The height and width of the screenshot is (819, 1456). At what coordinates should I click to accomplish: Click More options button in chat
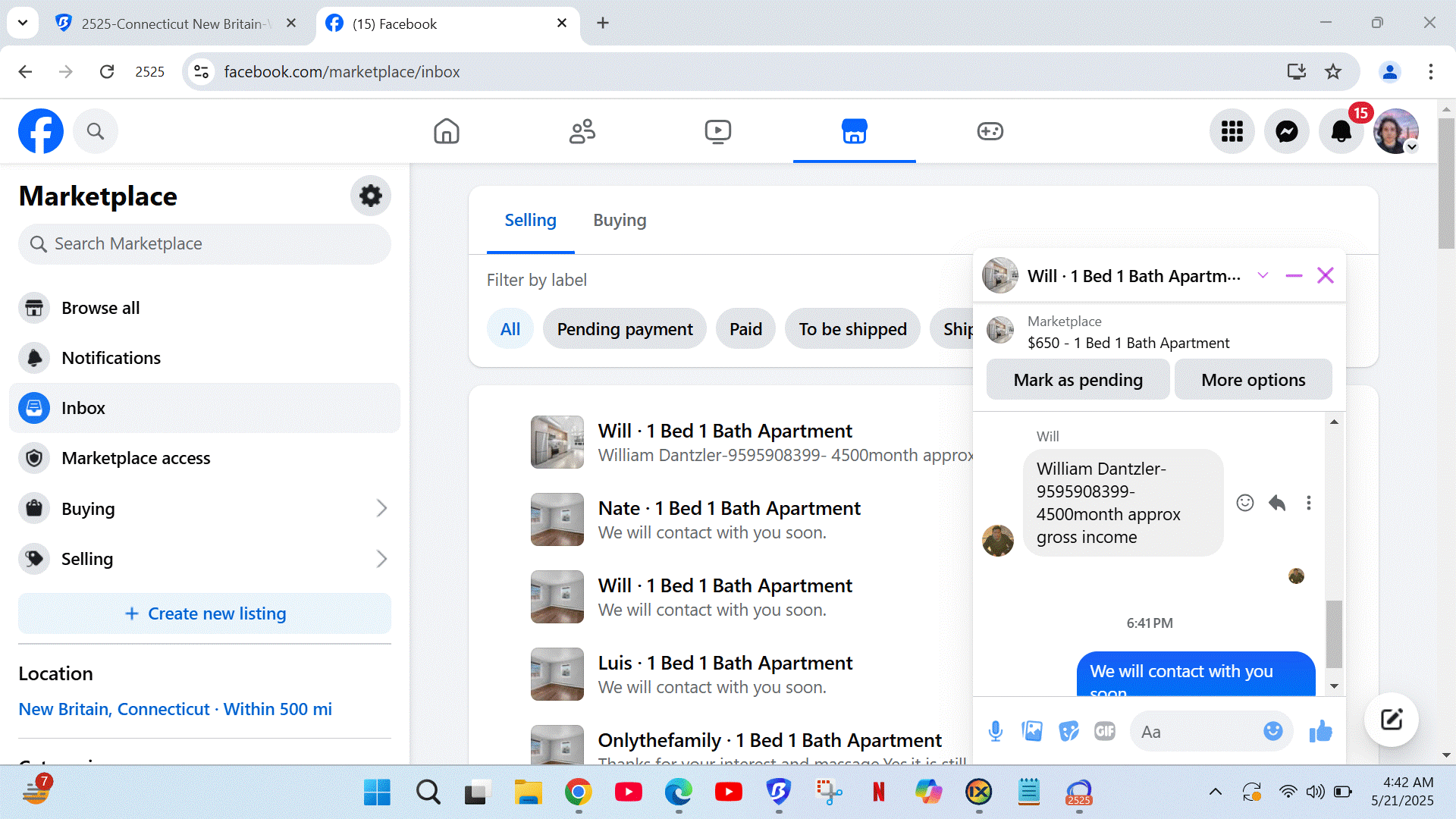tap(1254, 380)
